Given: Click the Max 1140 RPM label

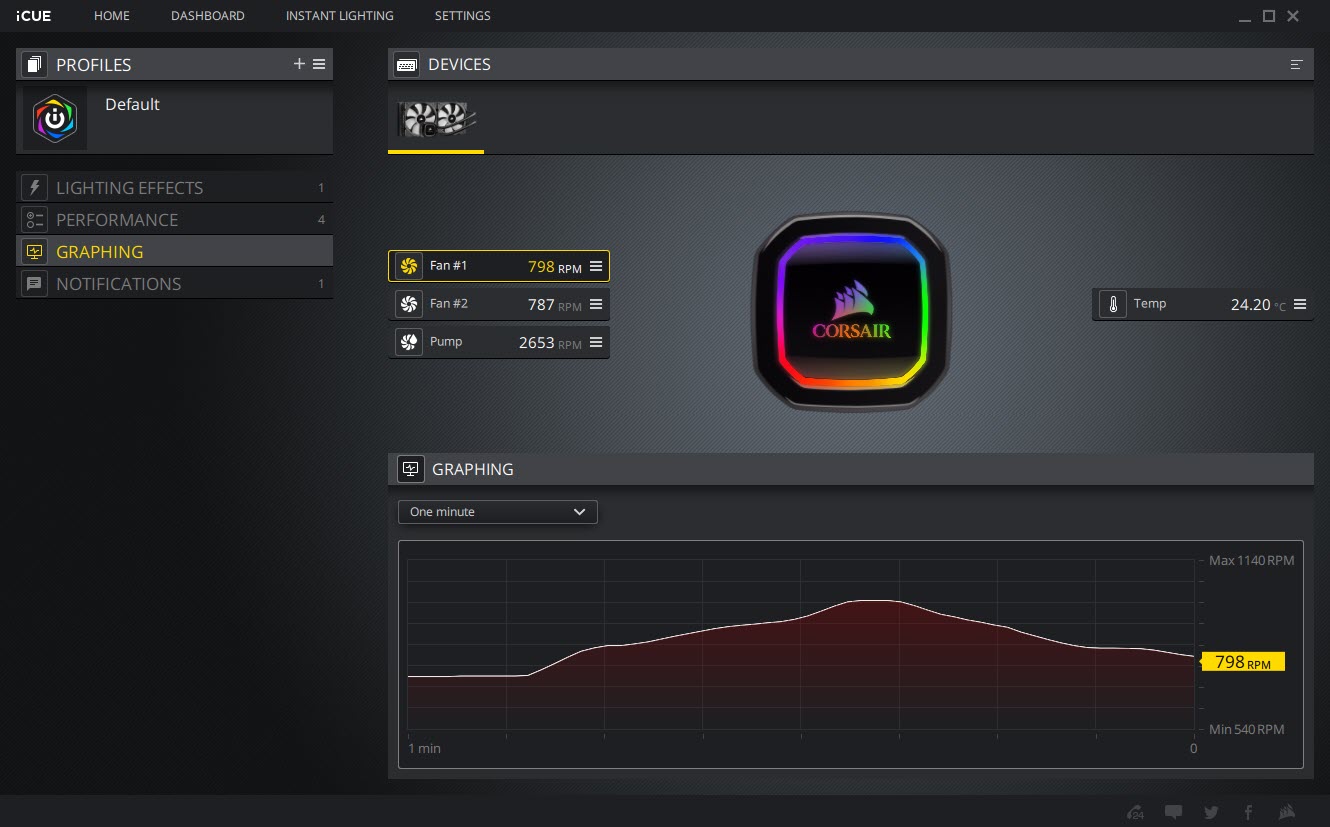Looking at the screenshot, I should [x=1251, y=560].
